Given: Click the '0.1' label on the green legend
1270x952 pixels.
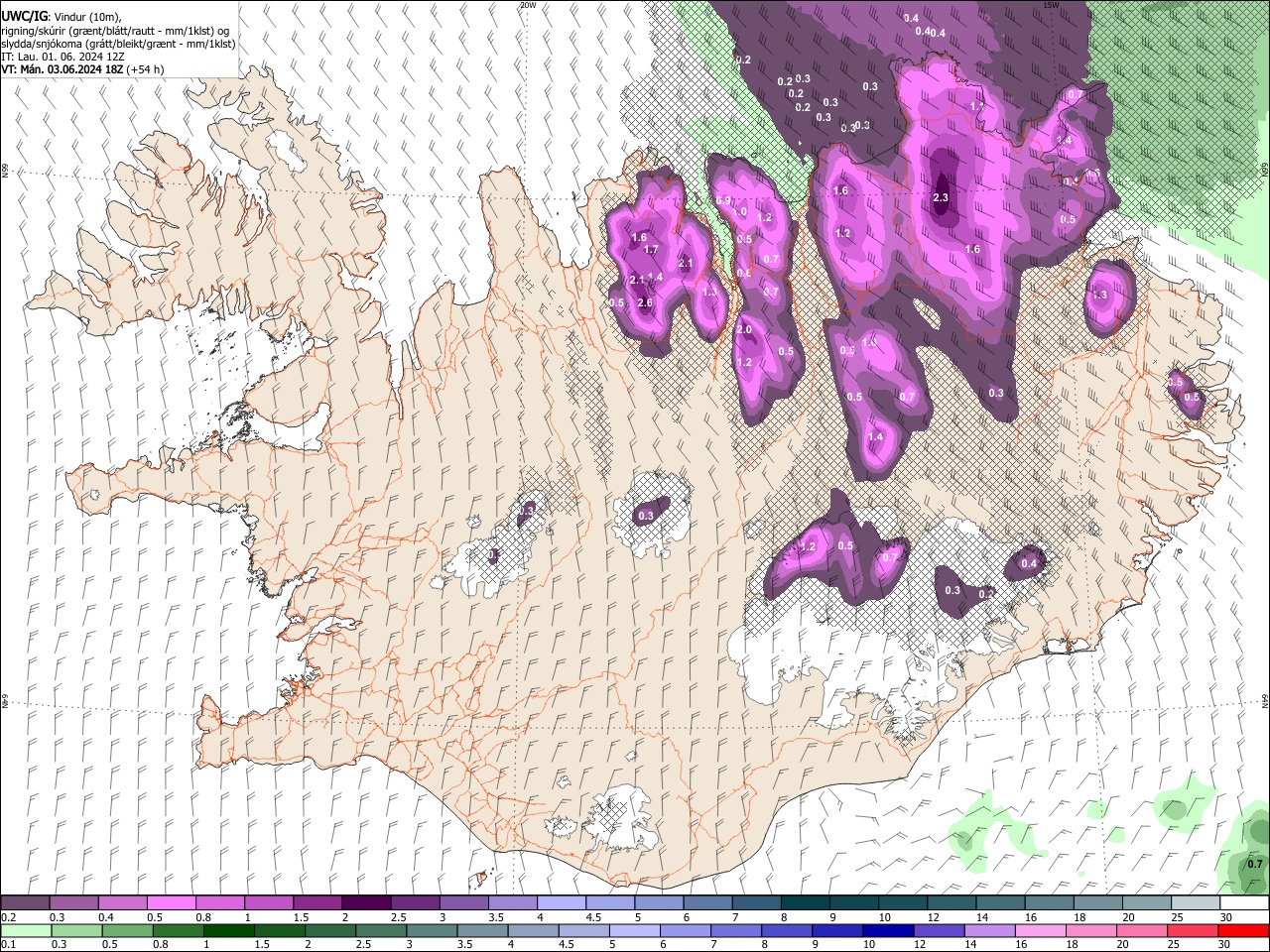Looking at the screenshot, I should 8,944.
